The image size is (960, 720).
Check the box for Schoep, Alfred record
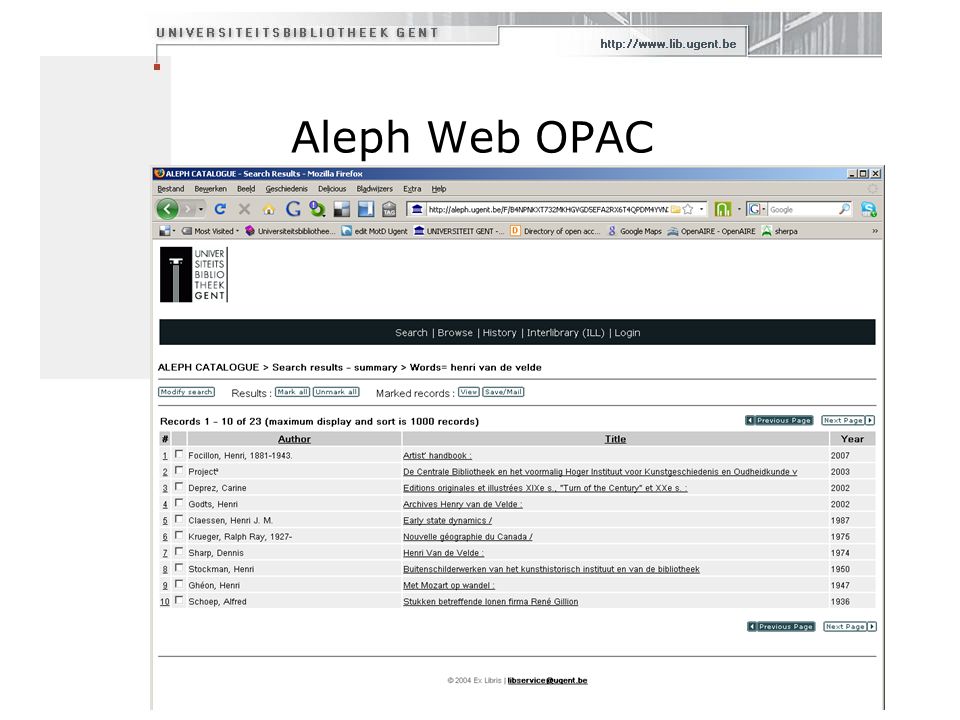click(x=179, y=600)
